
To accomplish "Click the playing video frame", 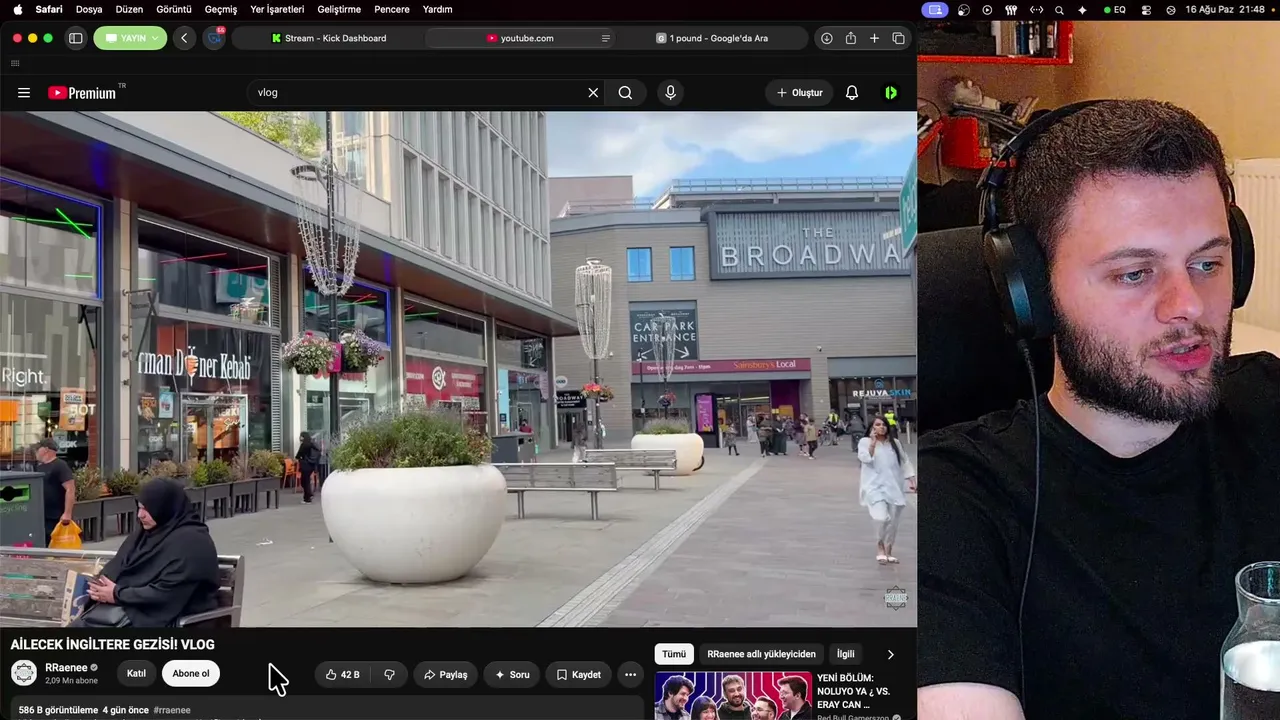I will (x=458, y=369).
